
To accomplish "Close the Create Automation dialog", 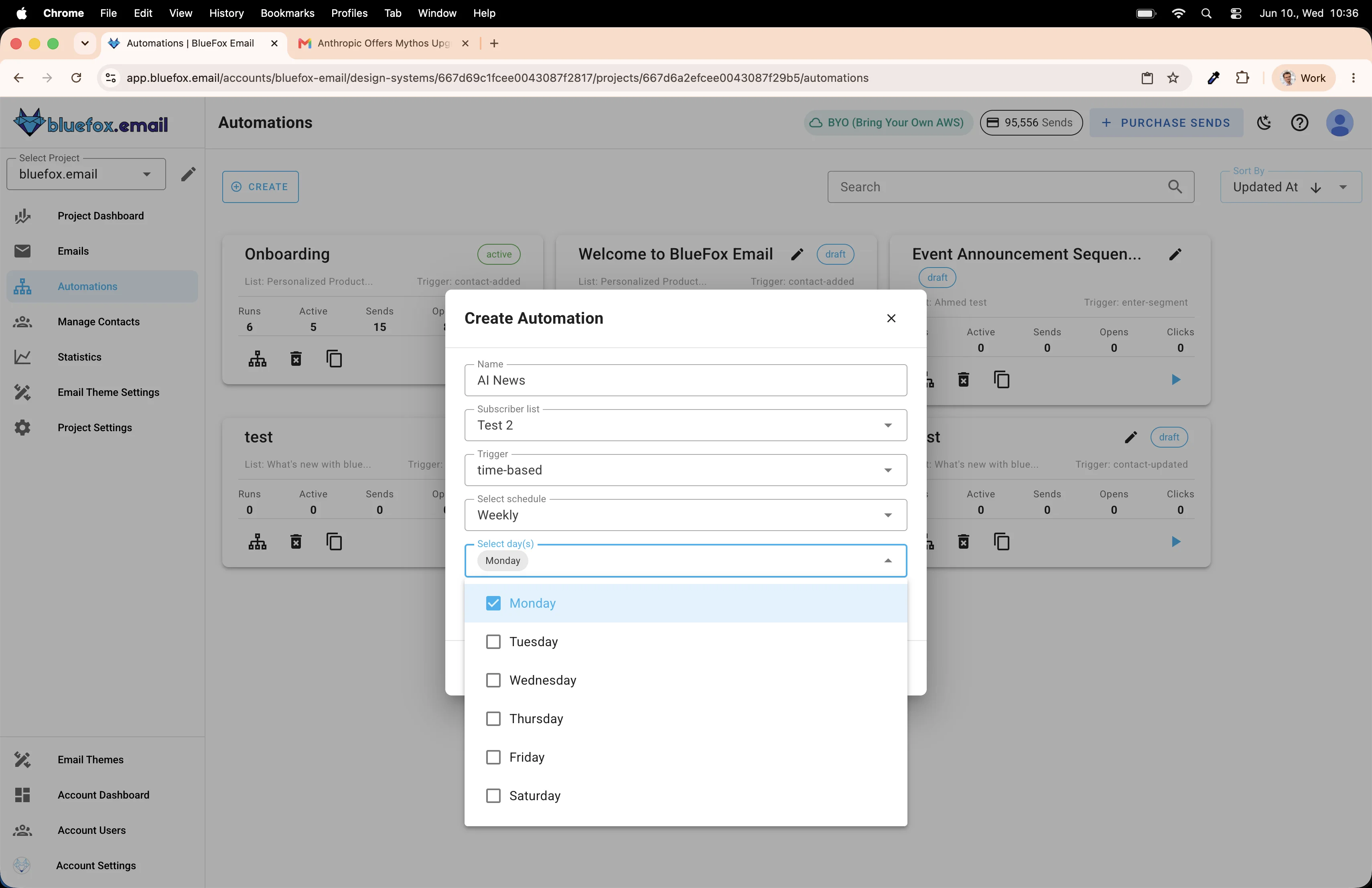I will click(x=891, y=318).
